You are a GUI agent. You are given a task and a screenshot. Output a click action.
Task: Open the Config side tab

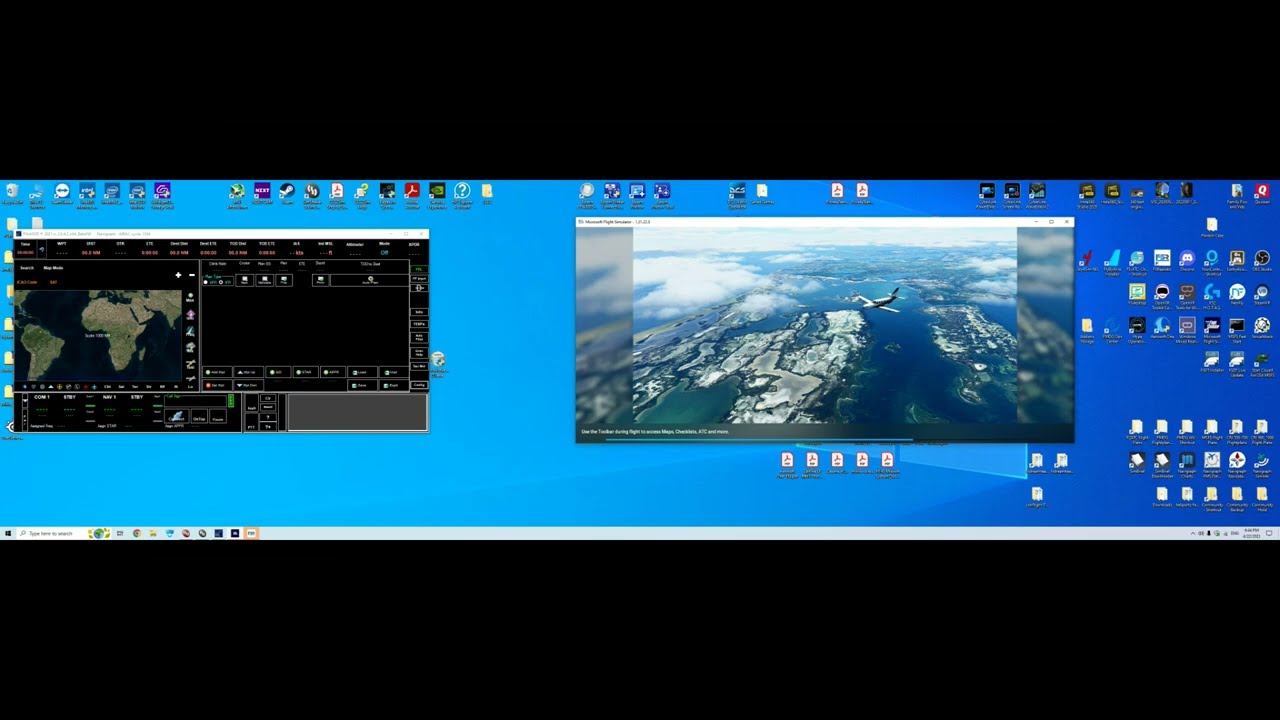419,385
